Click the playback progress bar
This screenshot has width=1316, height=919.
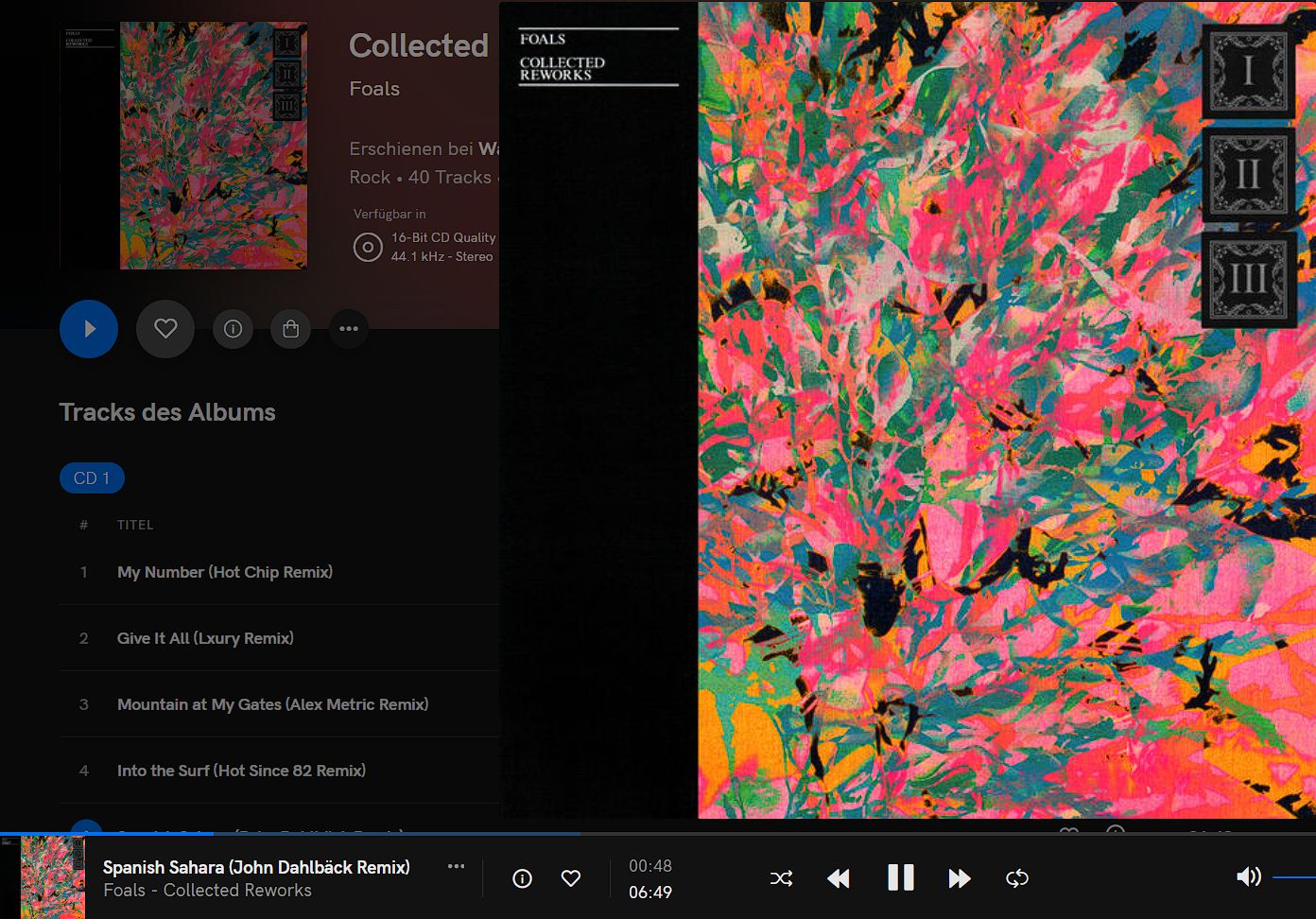point(658,834)
